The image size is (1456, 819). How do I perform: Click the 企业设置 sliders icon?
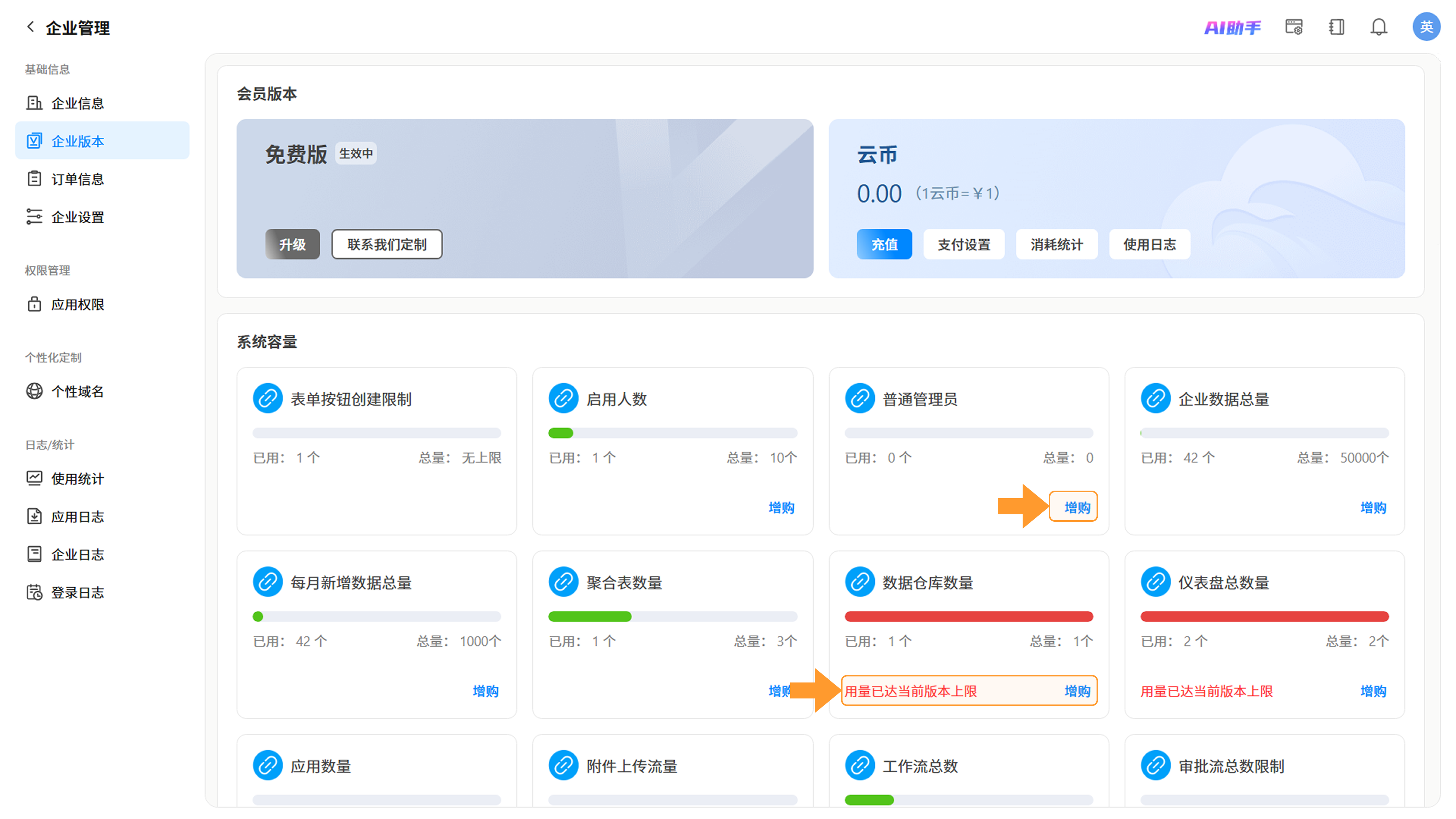[35, 217]
